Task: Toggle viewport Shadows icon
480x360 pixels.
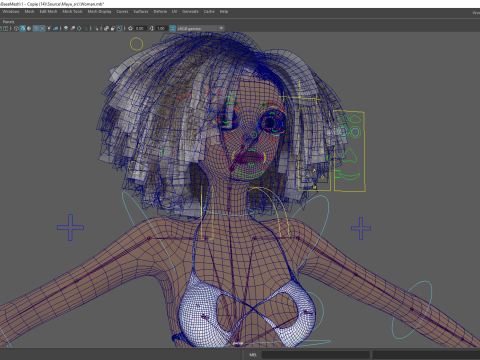Action: [x=56, y=29]
